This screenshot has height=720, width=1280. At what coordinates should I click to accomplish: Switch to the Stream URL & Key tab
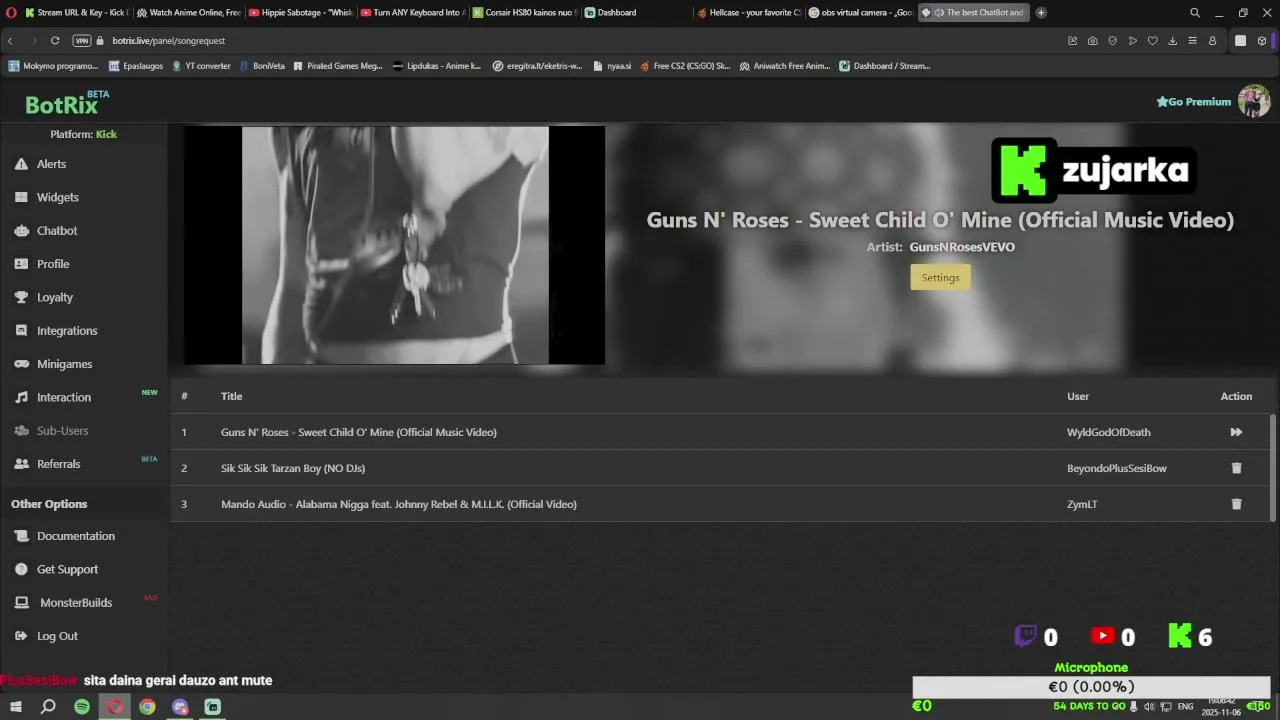(75, 13)
